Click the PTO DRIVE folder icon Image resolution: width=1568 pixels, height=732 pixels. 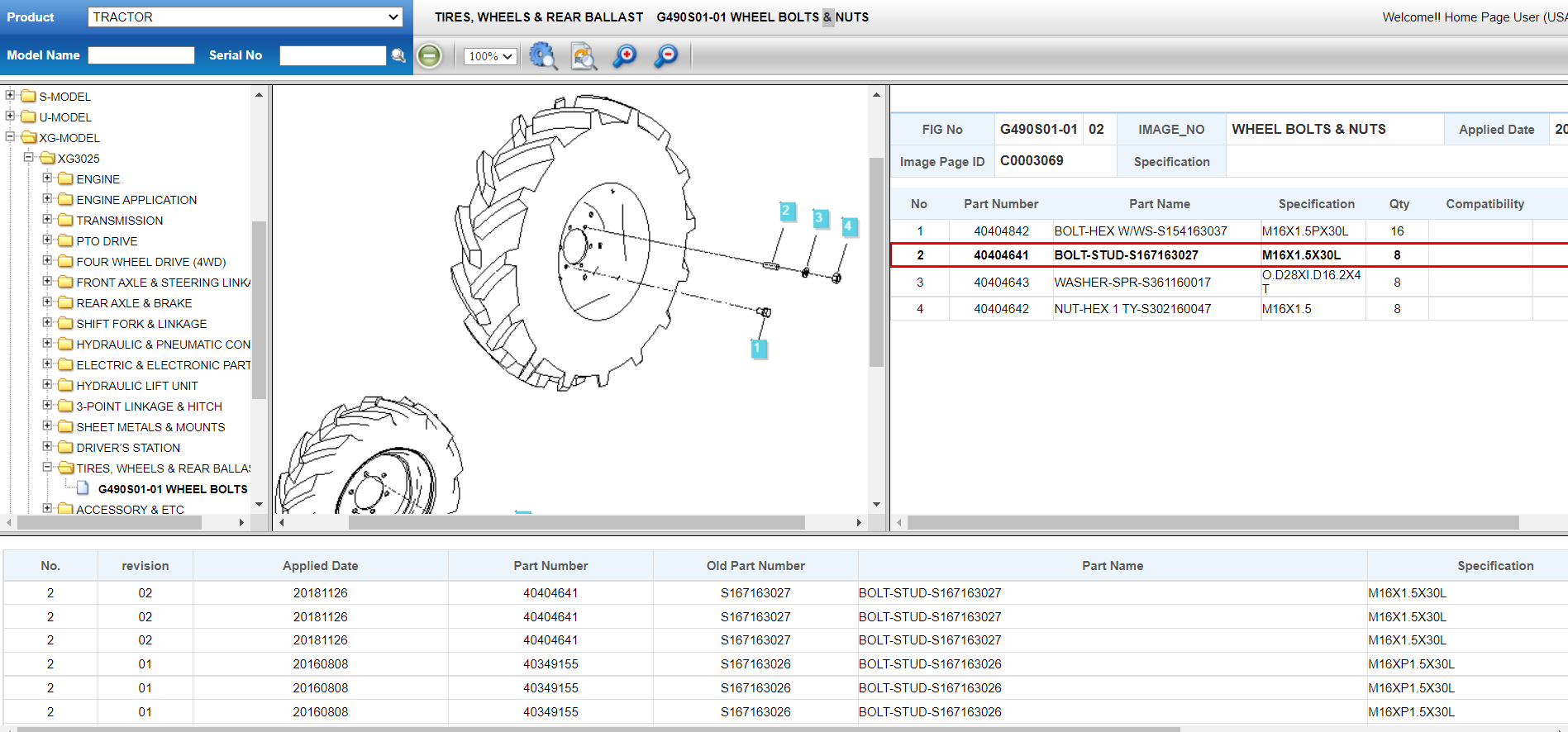coord(66,240)
